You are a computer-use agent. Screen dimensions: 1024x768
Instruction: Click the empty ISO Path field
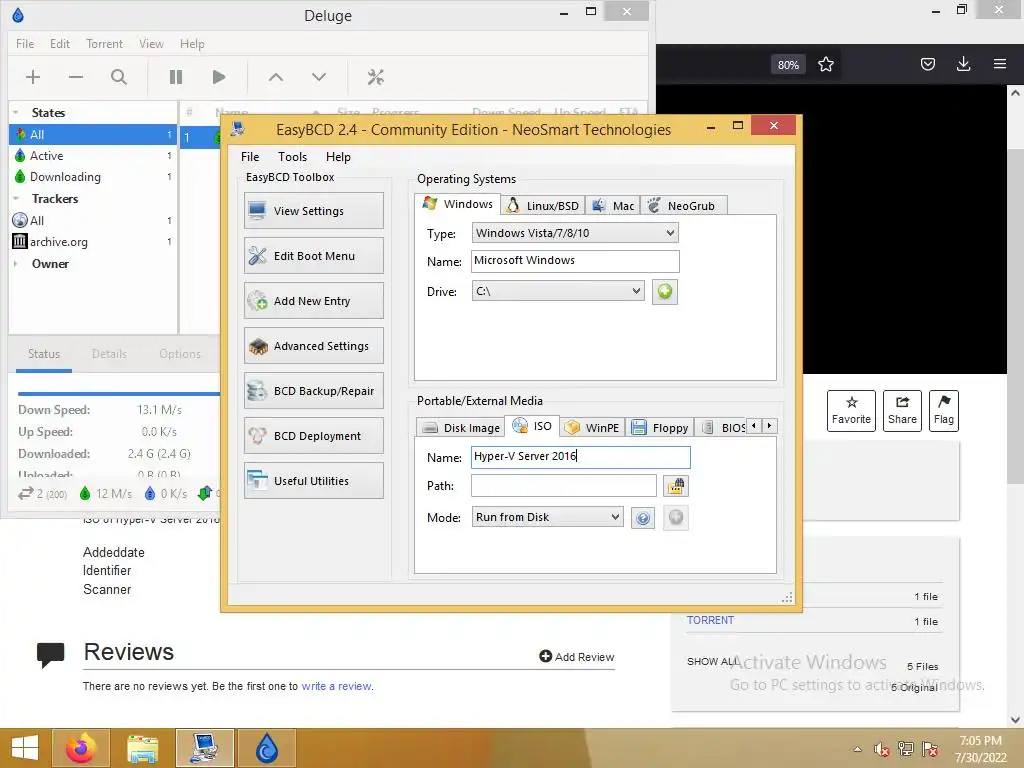pos(564,486)
